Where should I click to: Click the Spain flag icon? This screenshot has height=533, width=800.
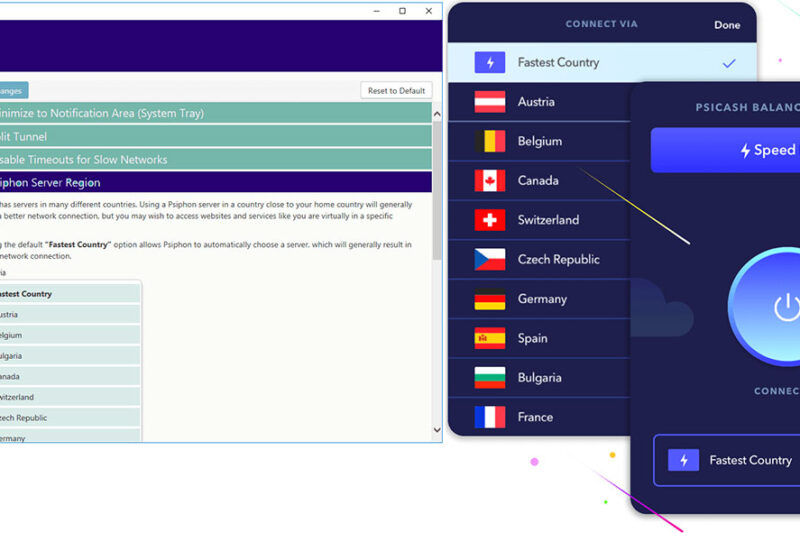(x=489, y=338)
